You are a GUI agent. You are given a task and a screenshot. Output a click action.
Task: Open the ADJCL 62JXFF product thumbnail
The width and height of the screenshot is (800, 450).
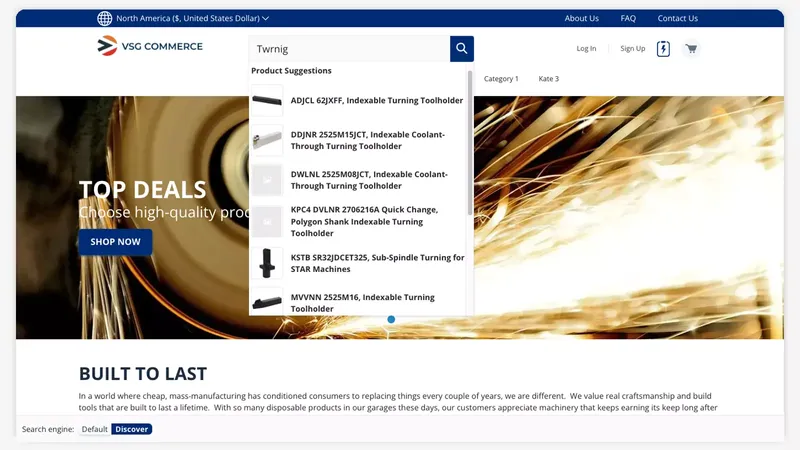pyautogui.click(x=267, y=100)
